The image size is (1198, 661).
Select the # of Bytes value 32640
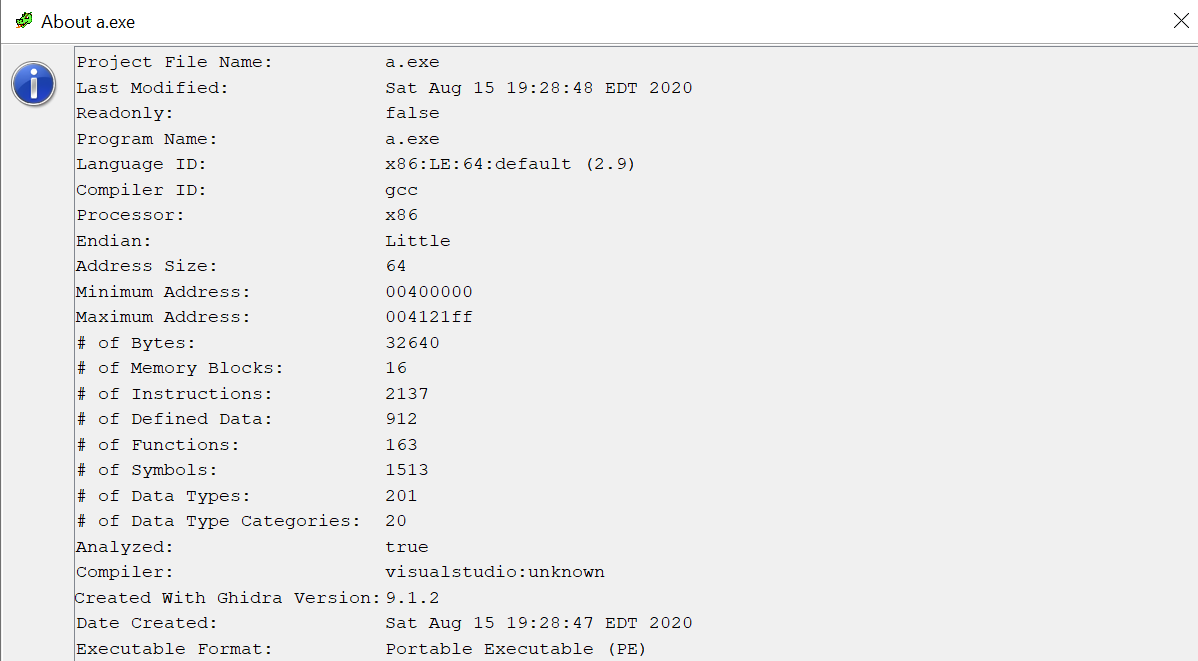[x=412, y=342]
